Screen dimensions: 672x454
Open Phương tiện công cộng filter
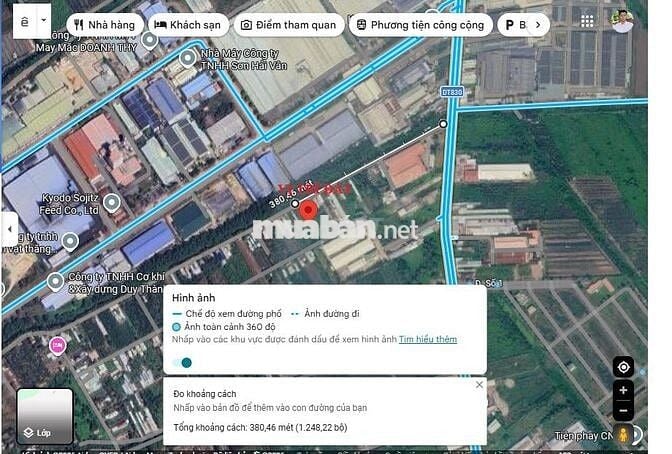(x=420, y=25)
